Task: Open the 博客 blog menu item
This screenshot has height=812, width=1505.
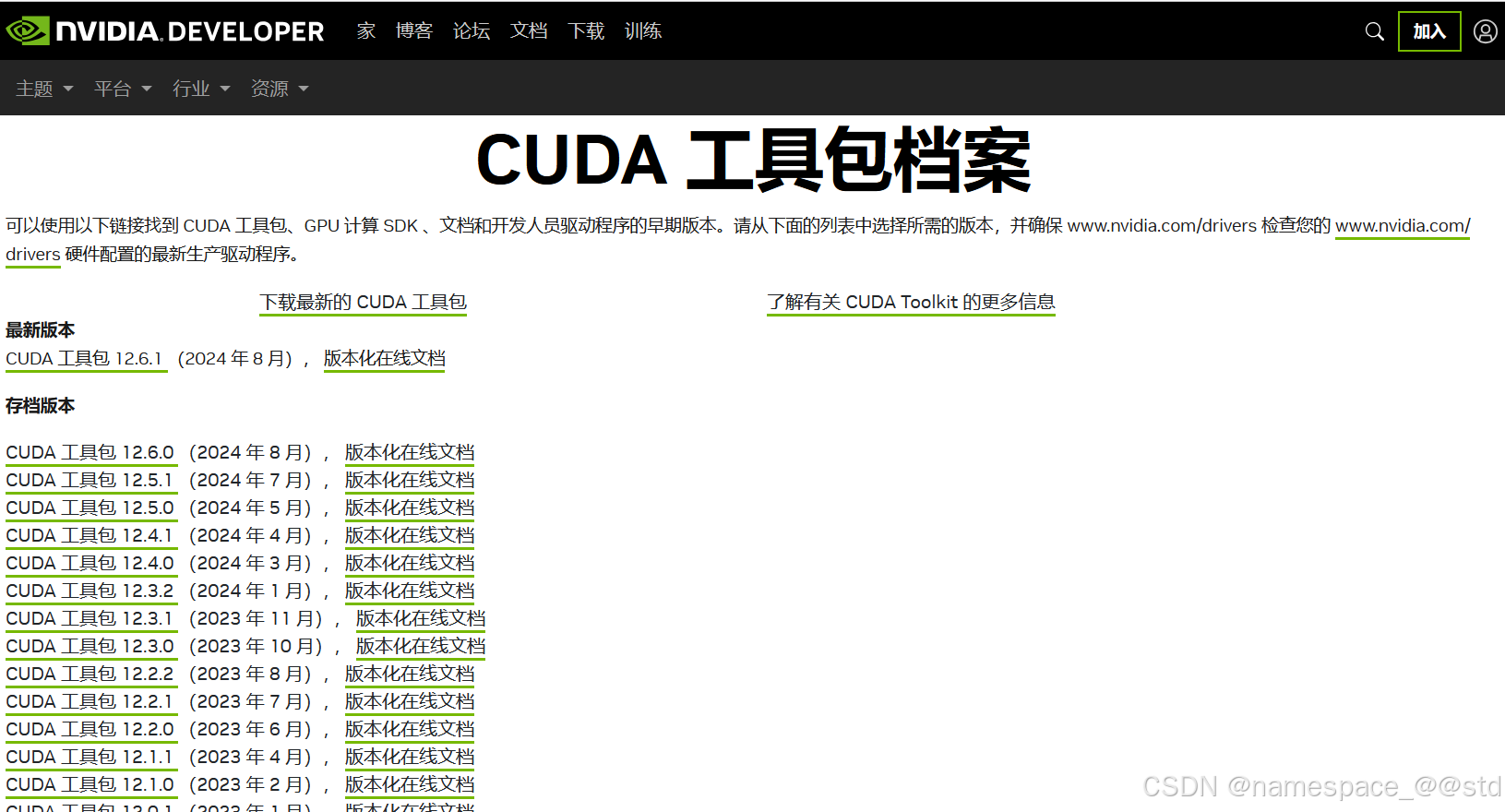Action: coord(414,31)
